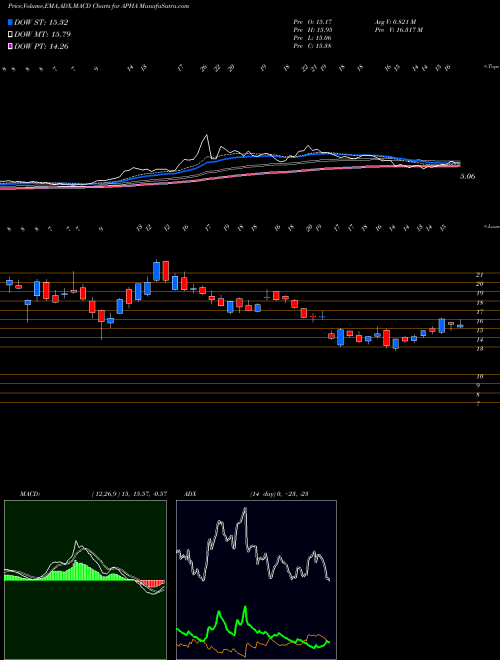Click the 'Avg V: 6.821 M' volume text

[x=395, y=21]
